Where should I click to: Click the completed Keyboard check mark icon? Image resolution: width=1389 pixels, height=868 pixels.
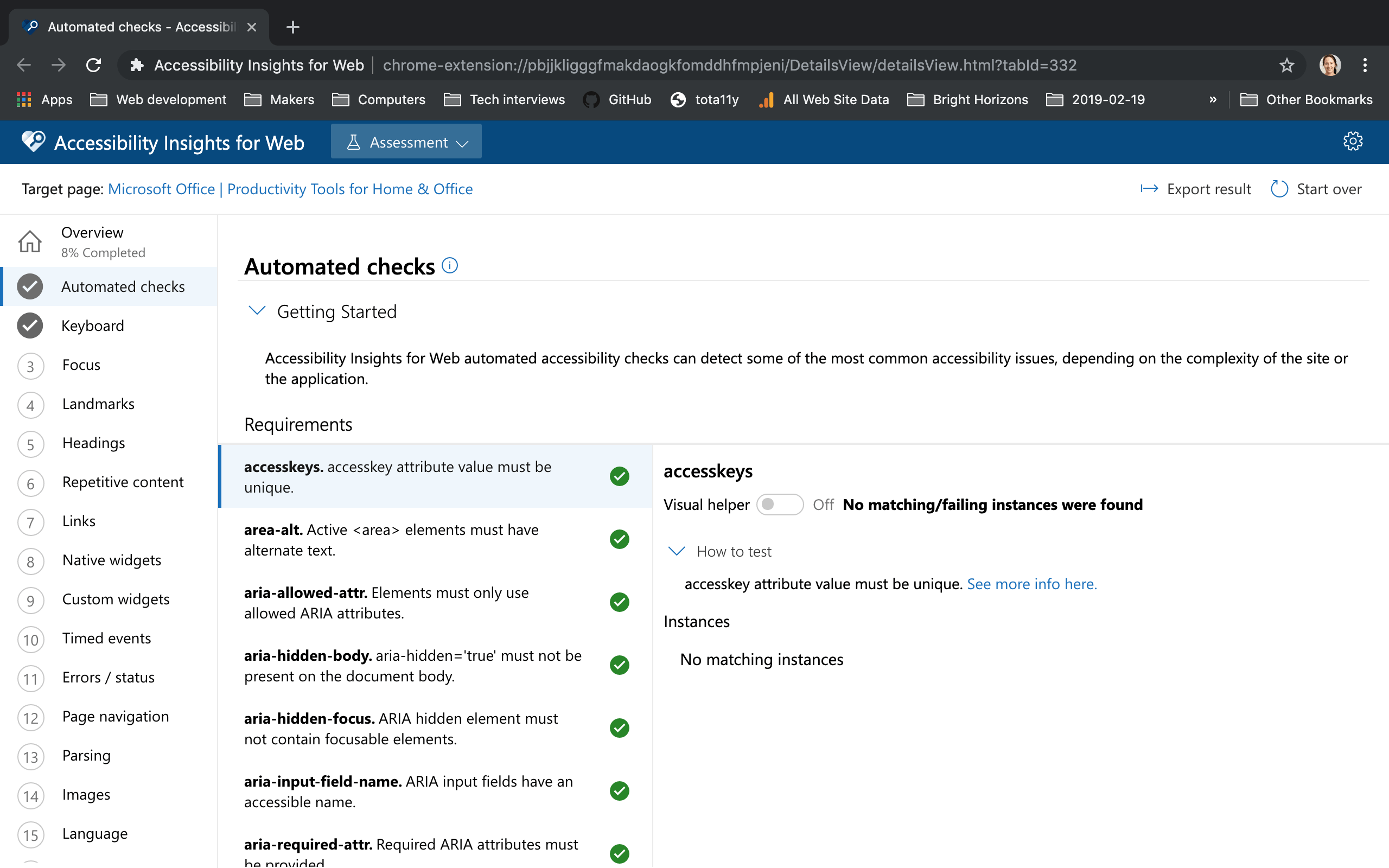click(30, 325)
